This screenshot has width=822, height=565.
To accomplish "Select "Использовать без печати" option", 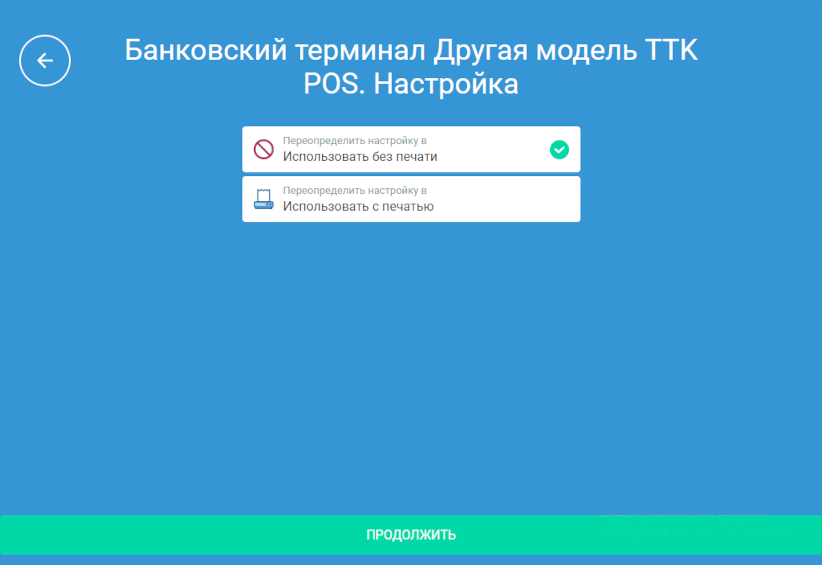I will 411,149.
